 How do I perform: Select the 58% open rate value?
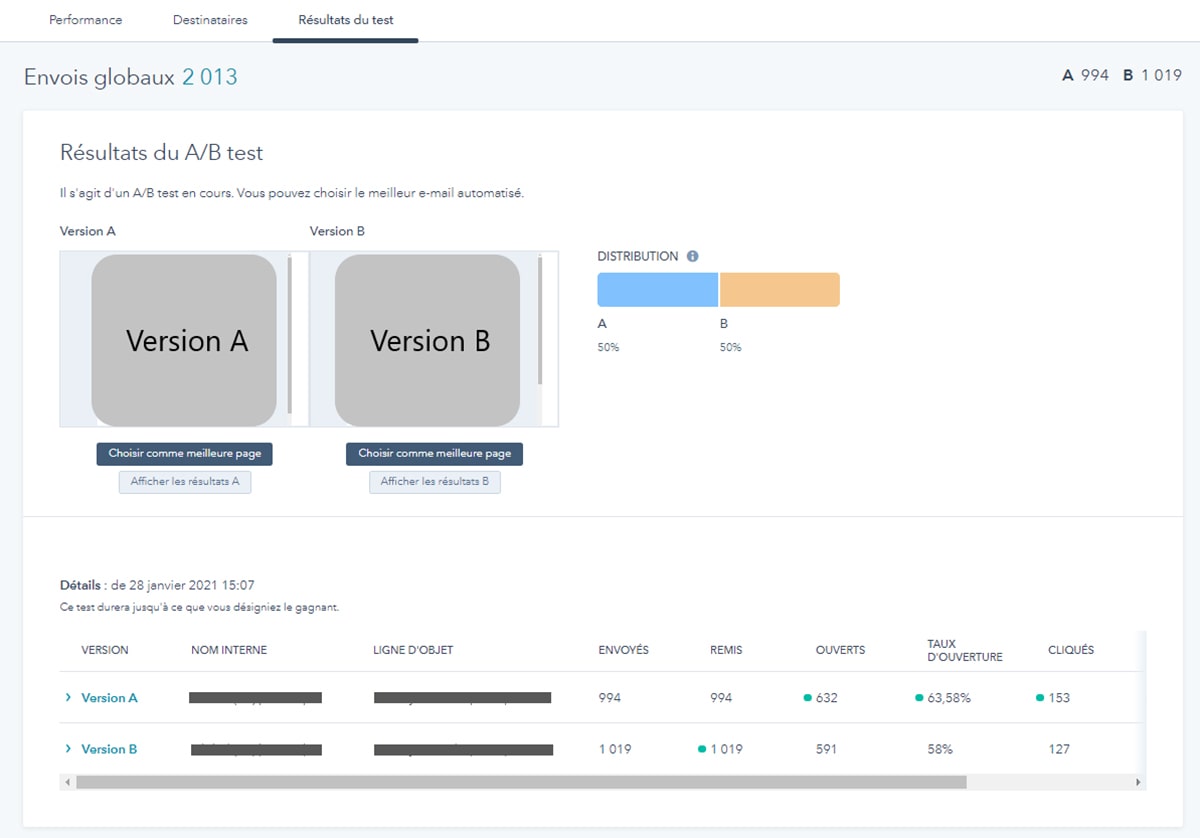(940, 748)
